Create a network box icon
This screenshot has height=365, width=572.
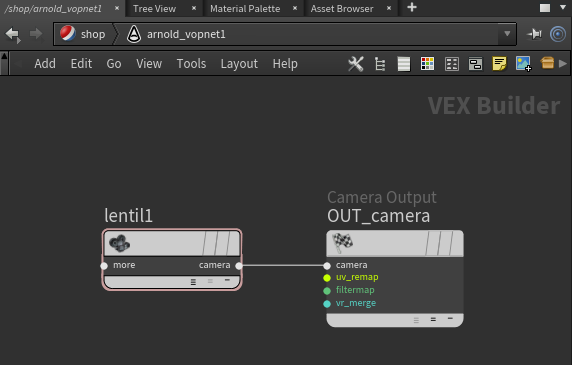click(475, 64)
